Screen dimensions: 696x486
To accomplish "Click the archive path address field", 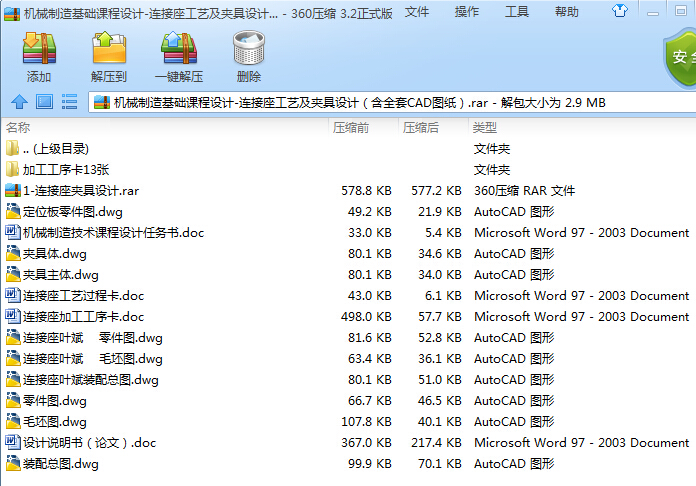I will [392, 103].
